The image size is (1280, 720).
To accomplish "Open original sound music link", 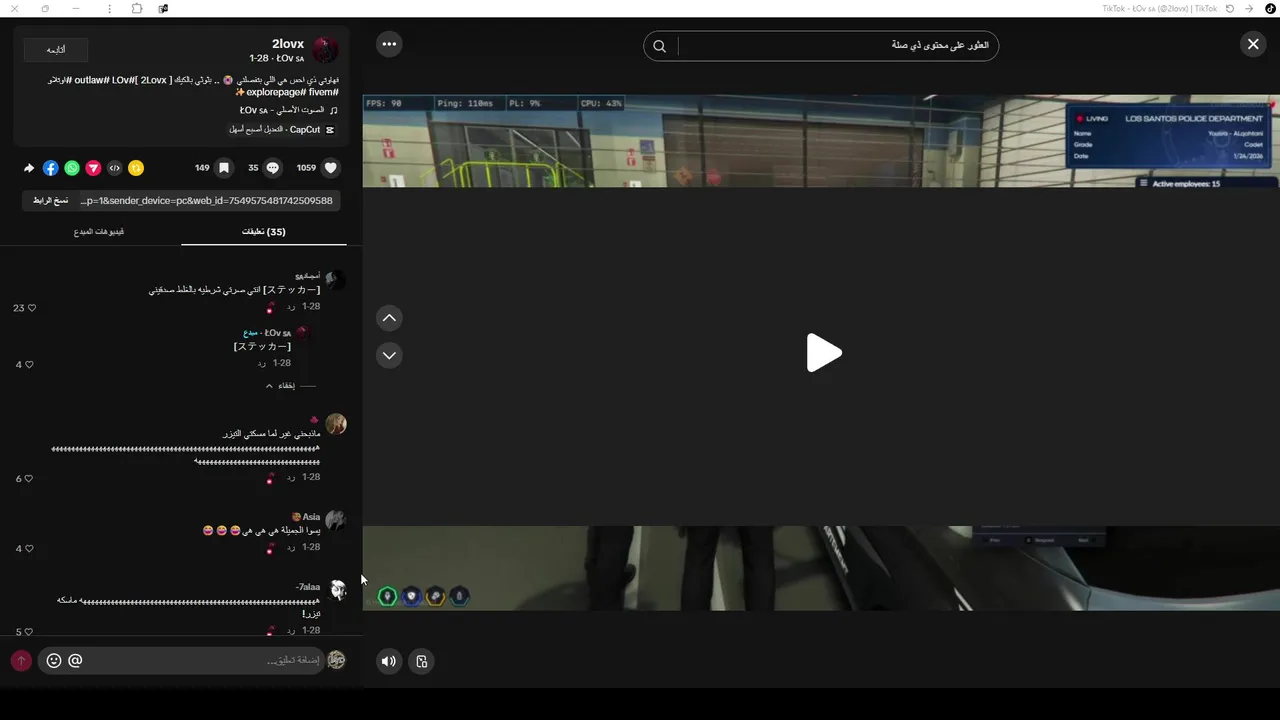I will coord(289,111).
